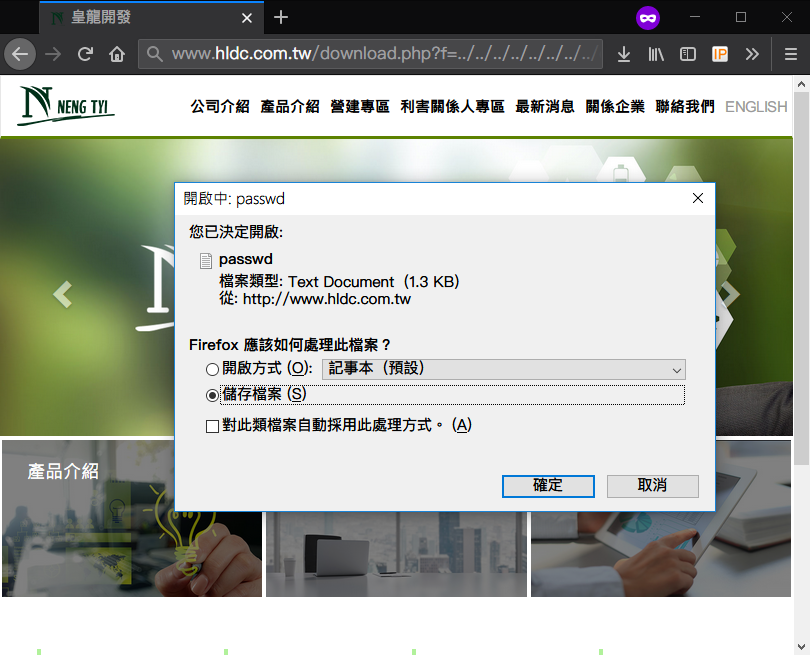Open the browser home page
Image resolution: width=810 pixels, height=655 pixels.
click(117, 54)
